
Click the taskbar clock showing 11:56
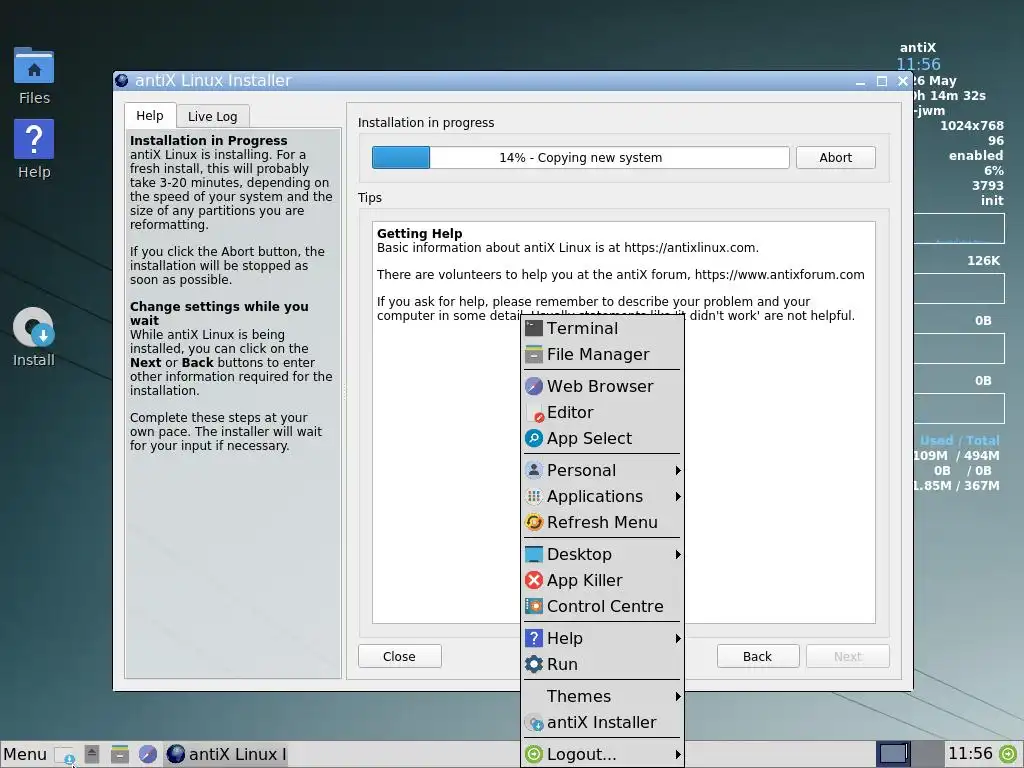(970, 754)
